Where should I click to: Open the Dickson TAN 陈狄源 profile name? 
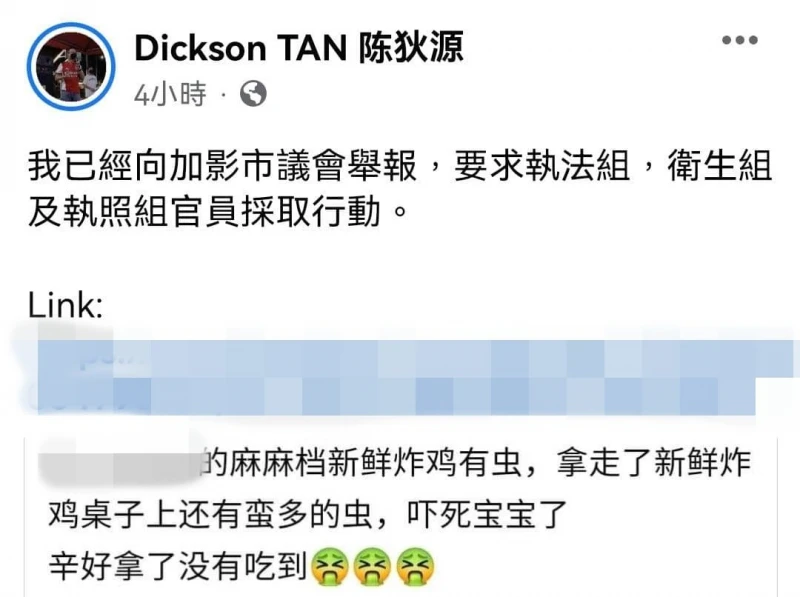click(x=299, y=47)
